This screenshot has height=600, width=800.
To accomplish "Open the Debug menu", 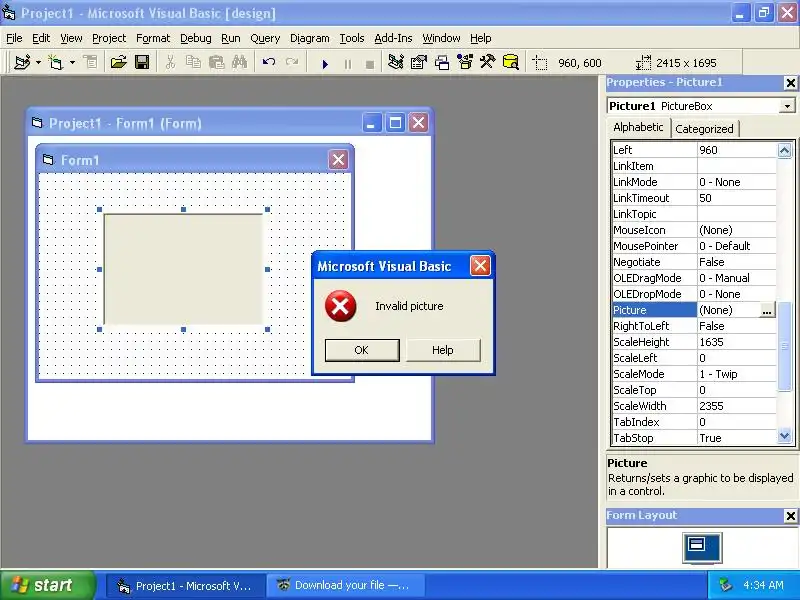I will [x=195, y=38].
